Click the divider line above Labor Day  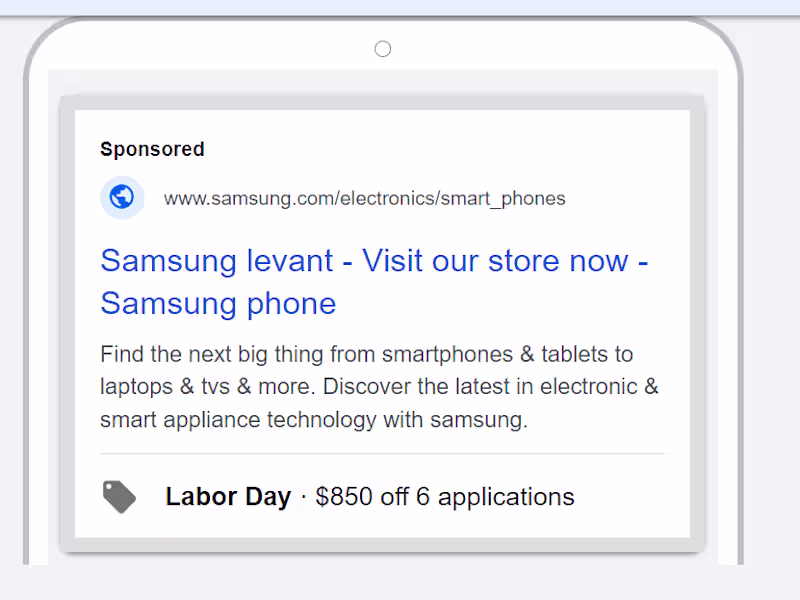click(382, 454)
